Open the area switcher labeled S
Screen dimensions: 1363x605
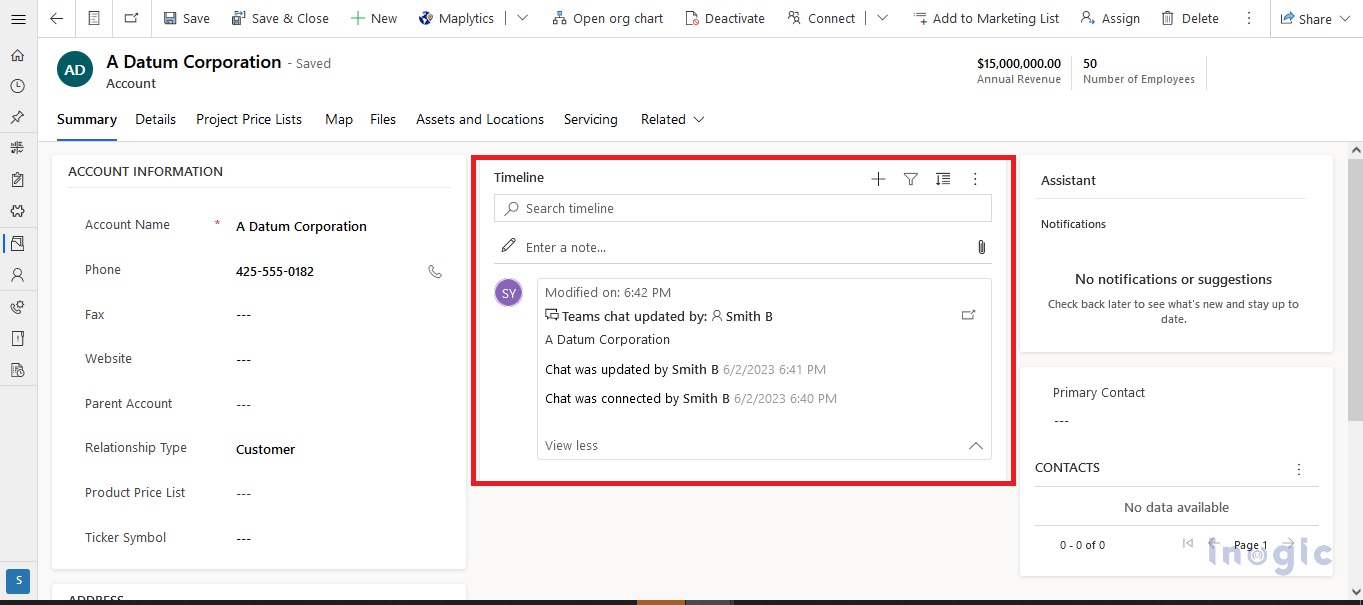click(x=18, y=581)
